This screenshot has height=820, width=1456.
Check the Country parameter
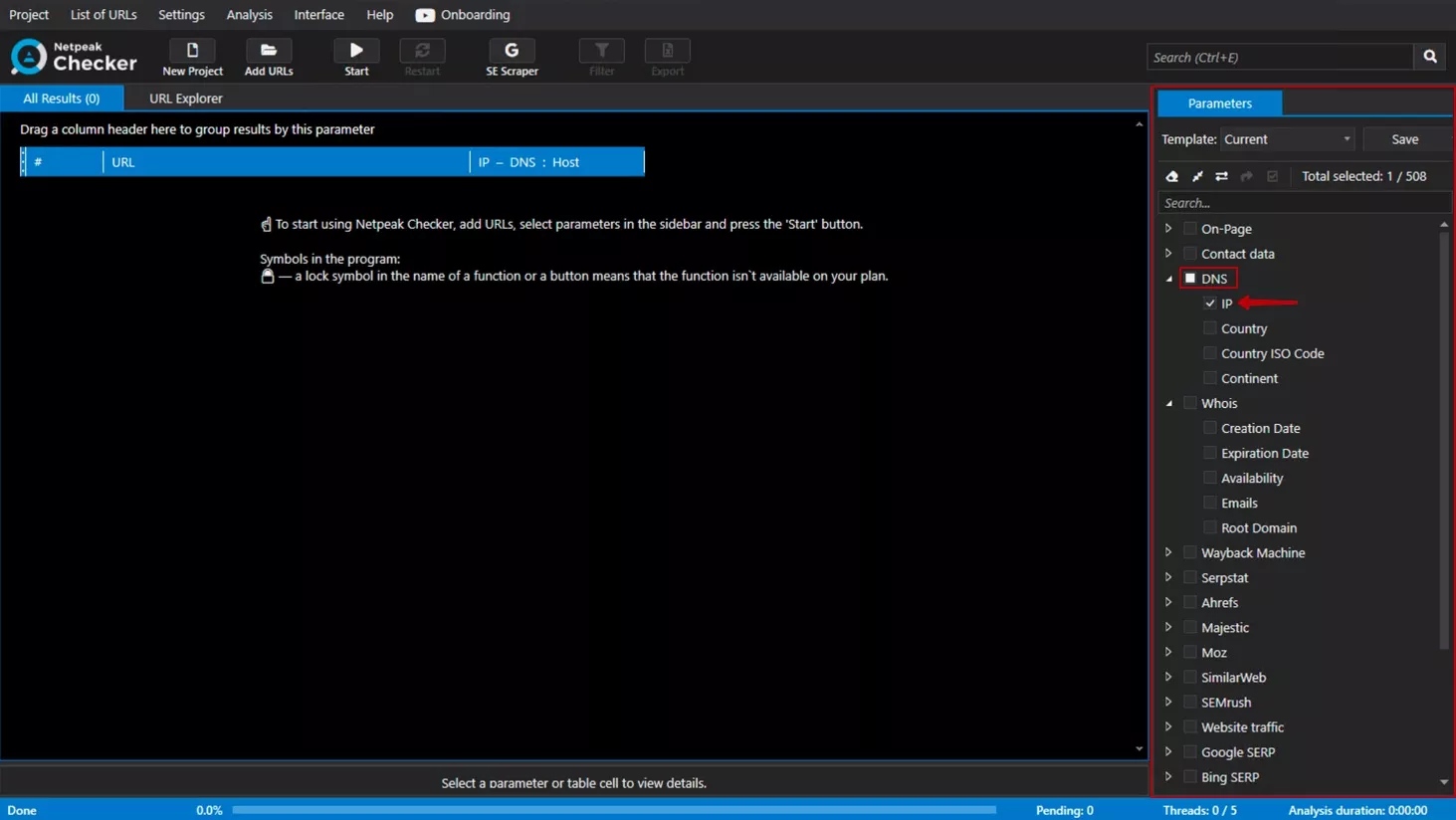tap(1210, 328)
